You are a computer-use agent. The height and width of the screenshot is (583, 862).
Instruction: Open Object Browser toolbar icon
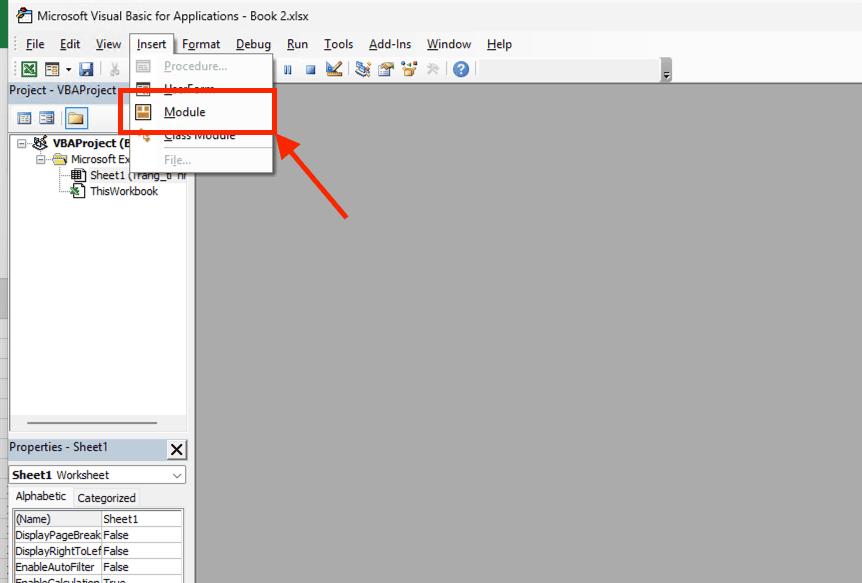410,69
